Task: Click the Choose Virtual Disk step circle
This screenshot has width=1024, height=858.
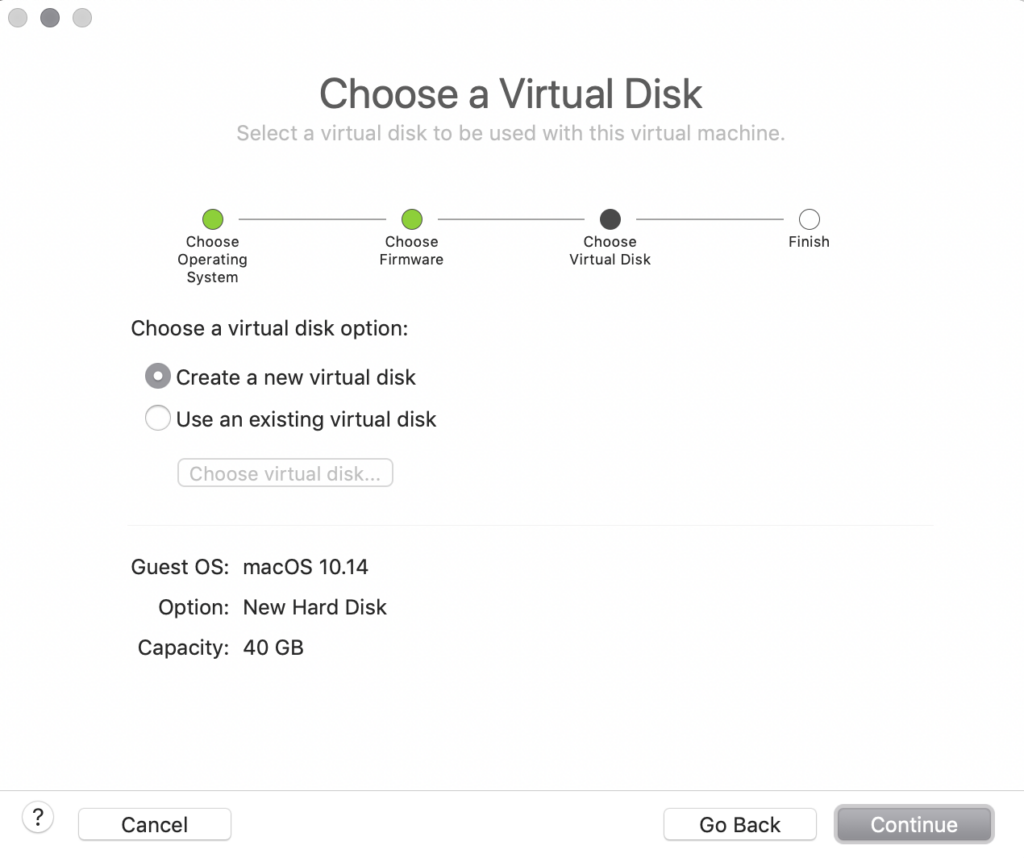Action: (x=610, y=219)
